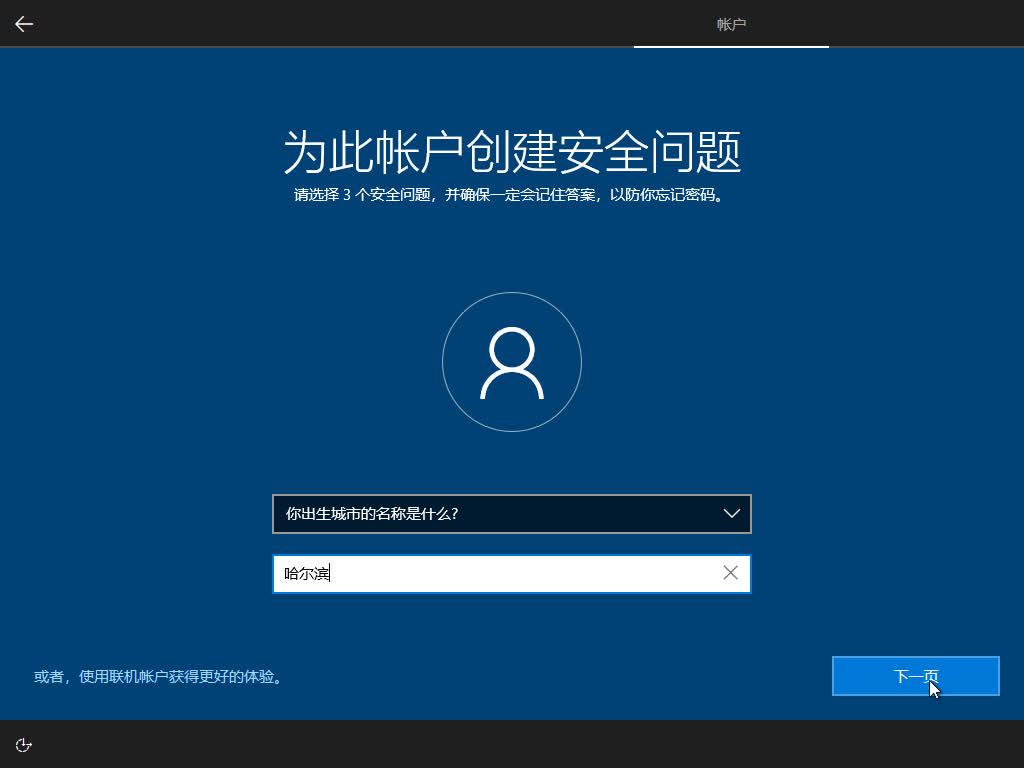Click the back arrow at top left
Screen dimensions: 1024x768
tap(24, 24)
